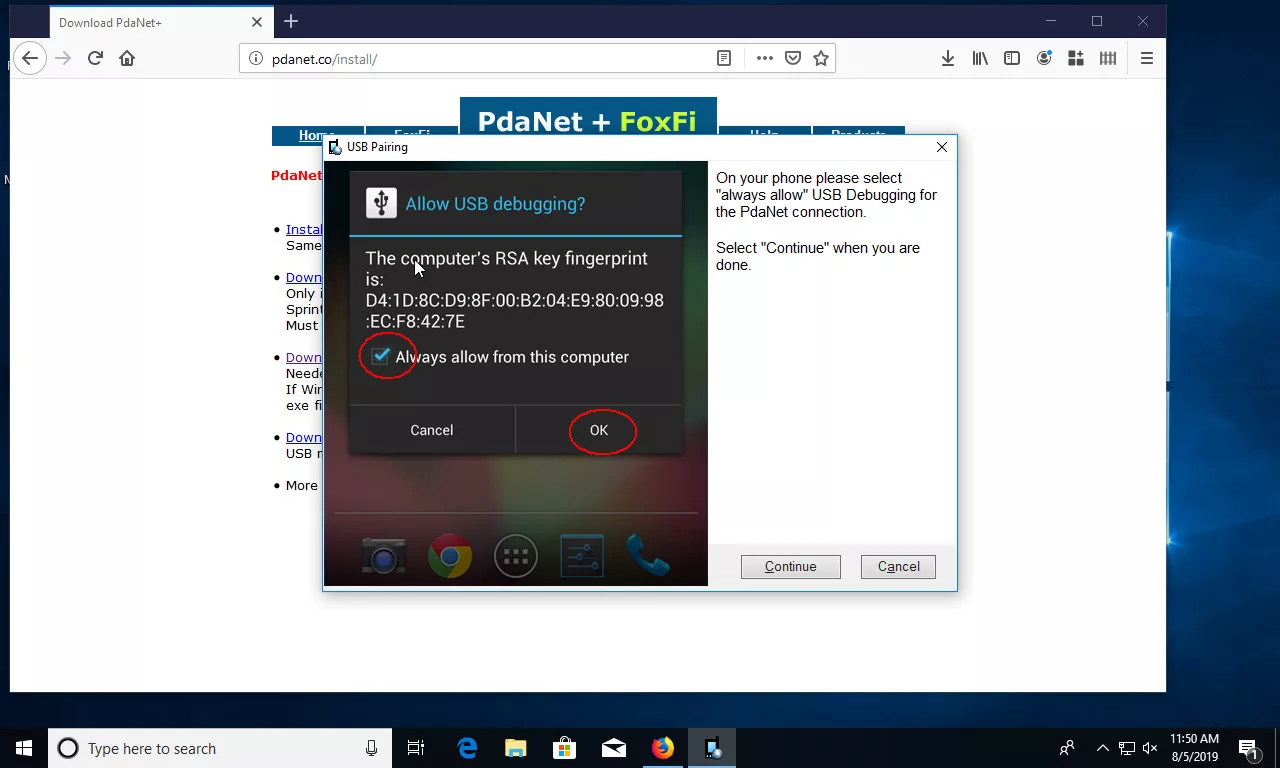This screenshot has width=1280, height=768.
Task: Open People icon in system tray
Action: (x=1067, y=748)
